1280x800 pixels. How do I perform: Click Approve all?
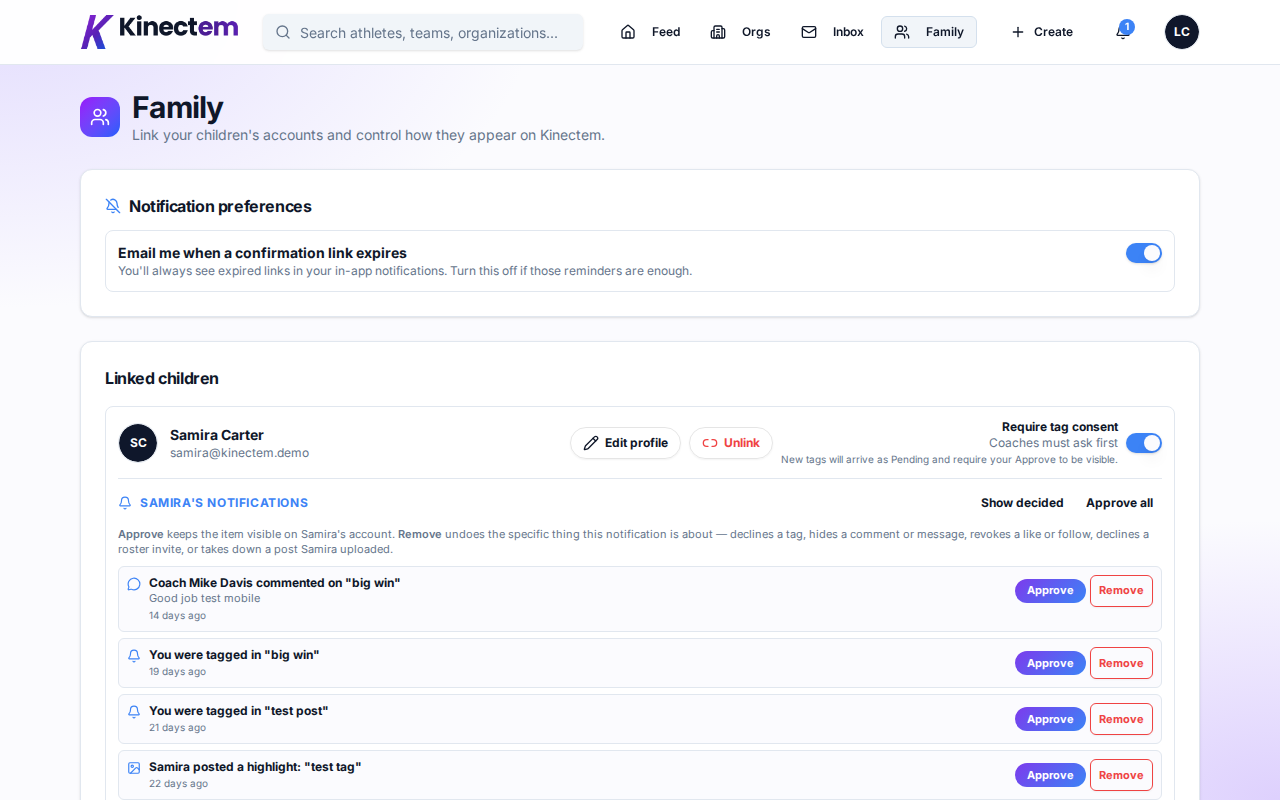(1119, 503)
